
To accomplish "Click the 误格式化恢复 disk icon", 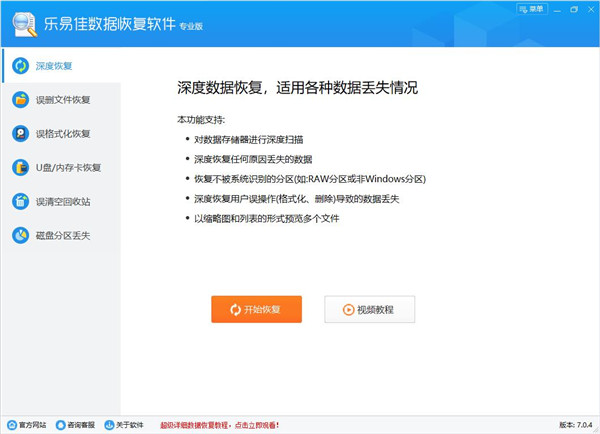I will point(20,134).
